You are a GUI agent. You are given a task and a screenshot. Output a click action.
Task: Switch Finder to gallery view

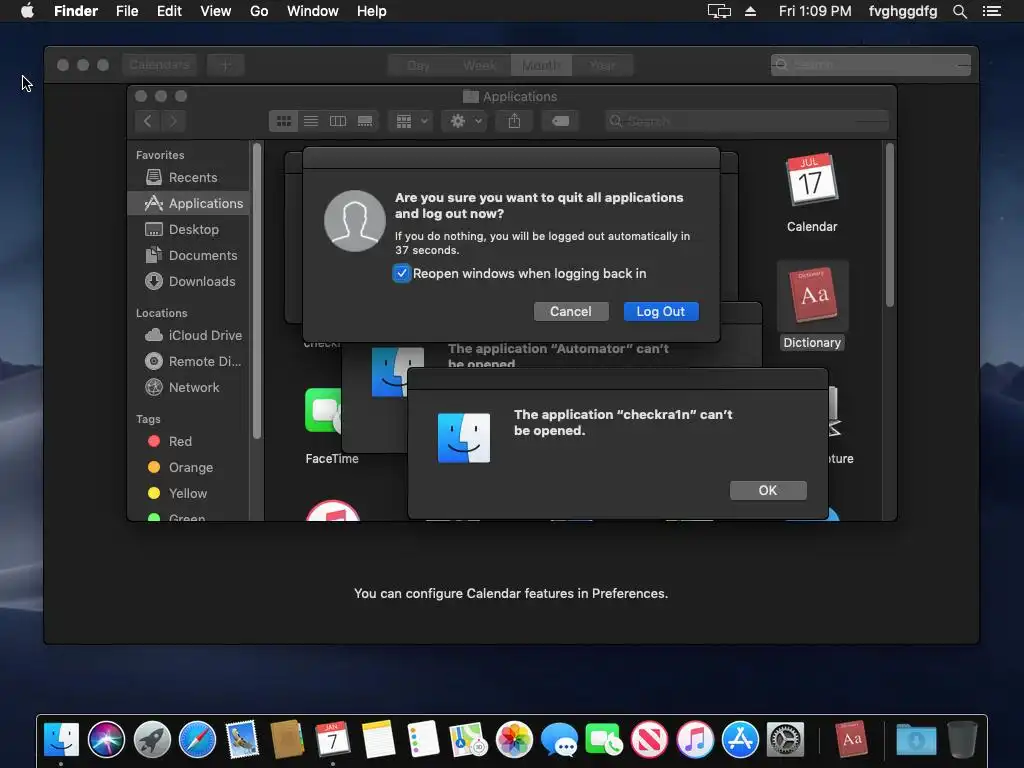point(365,121)
